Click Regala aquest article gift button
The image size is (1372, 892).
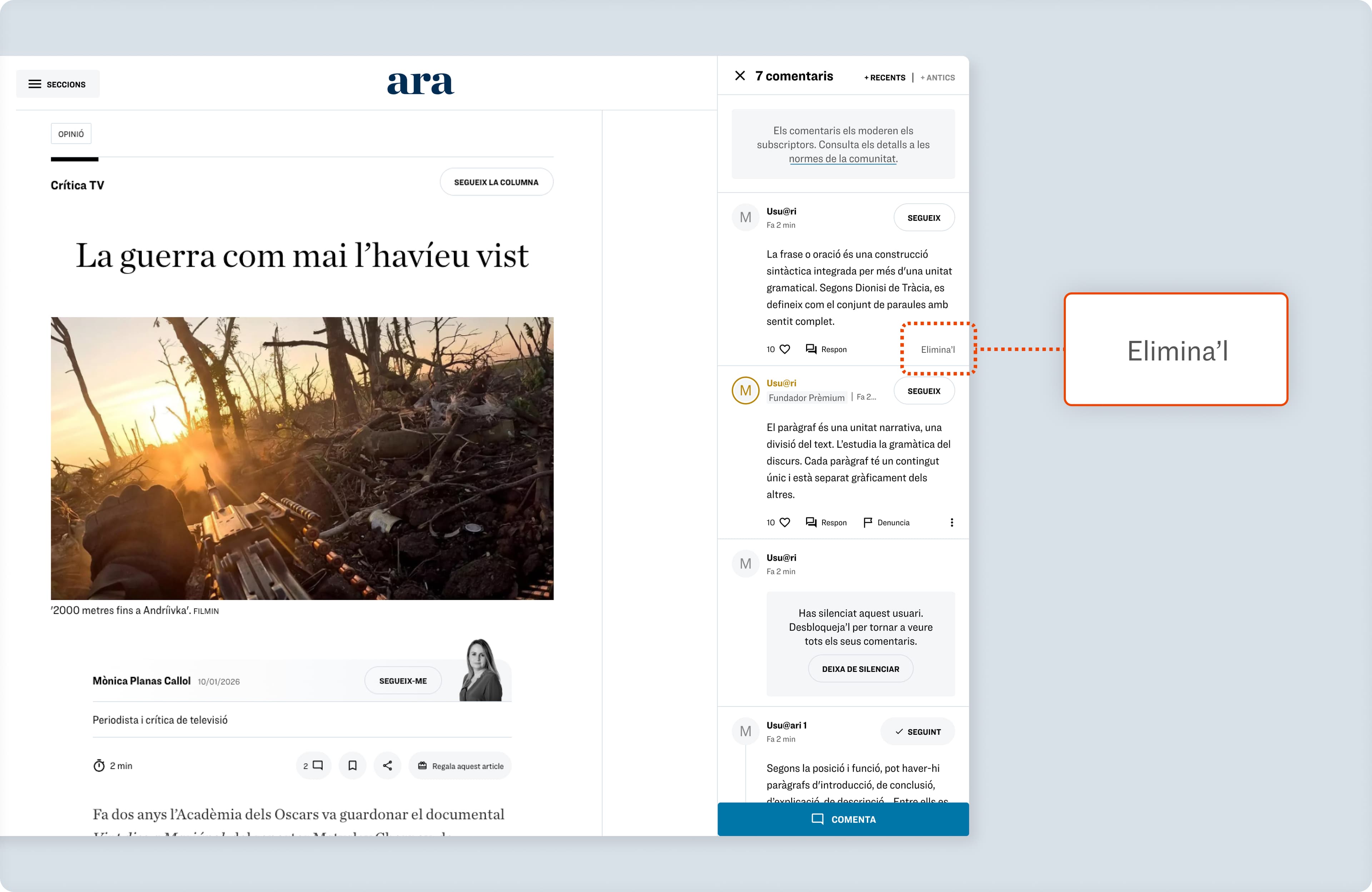point(460,766)
